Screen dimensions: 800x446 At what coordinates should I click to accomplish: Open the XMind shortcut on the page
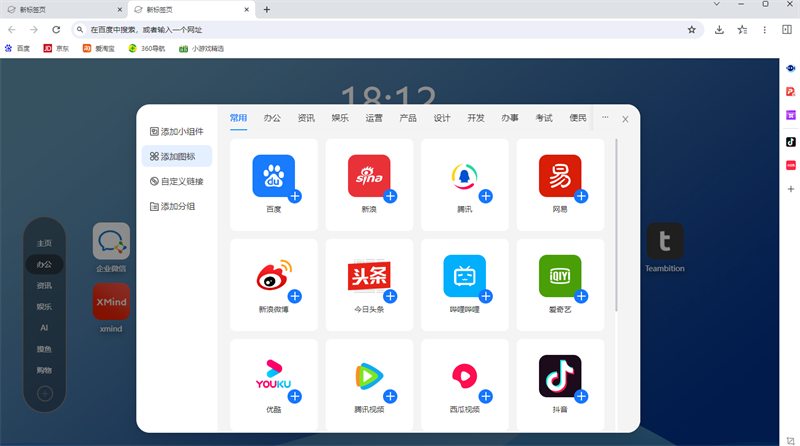pyautogui.click(x=111, y=302)
